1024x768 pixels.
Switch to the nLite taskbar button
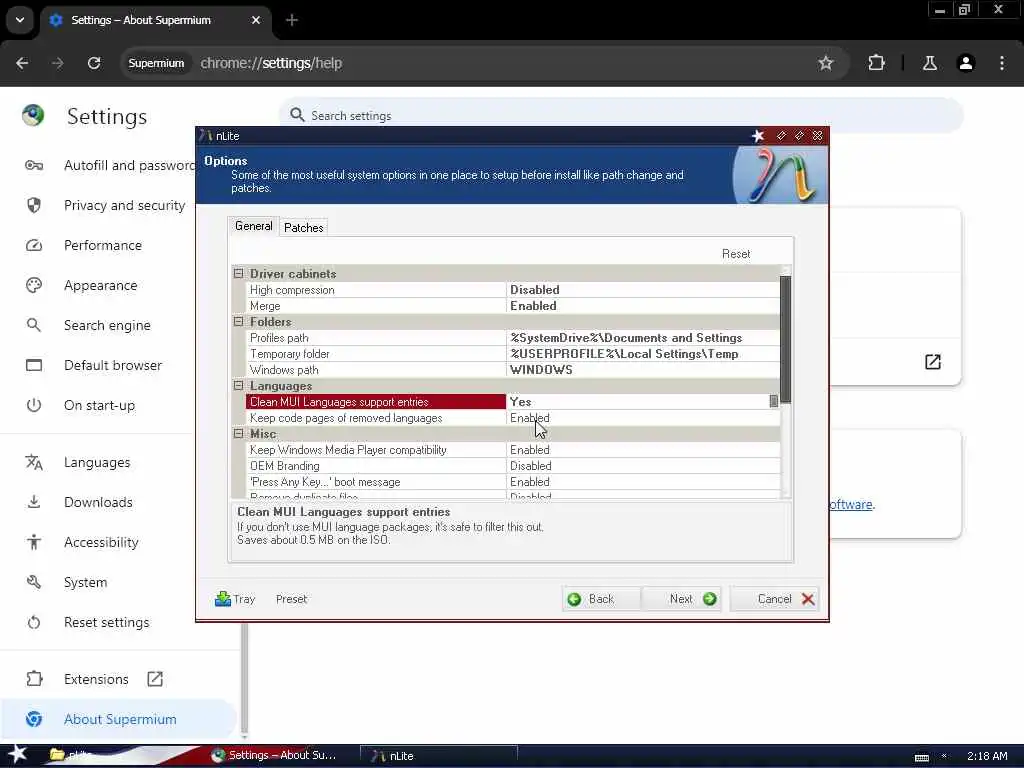point(438,756)
